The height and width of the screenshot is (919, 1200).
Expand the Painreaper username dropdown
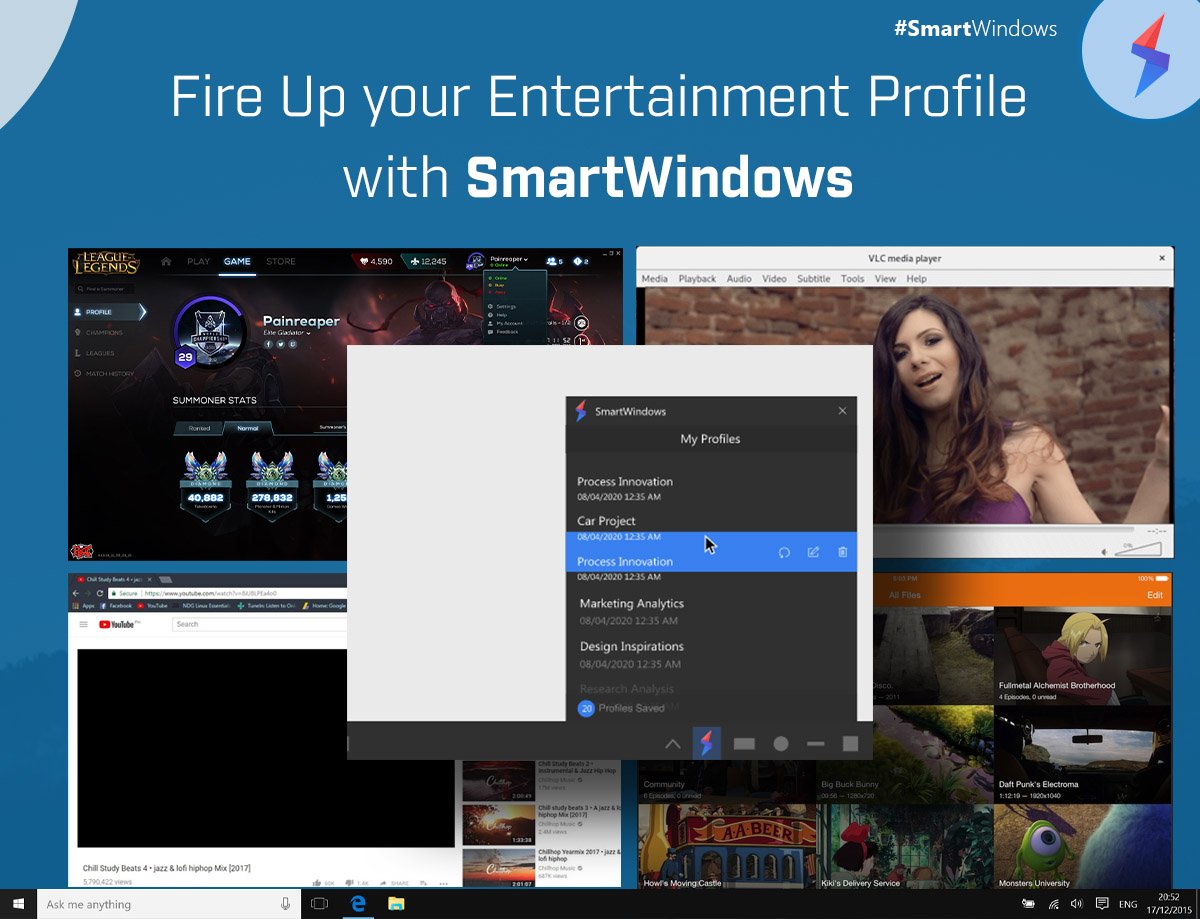(525, 259)
